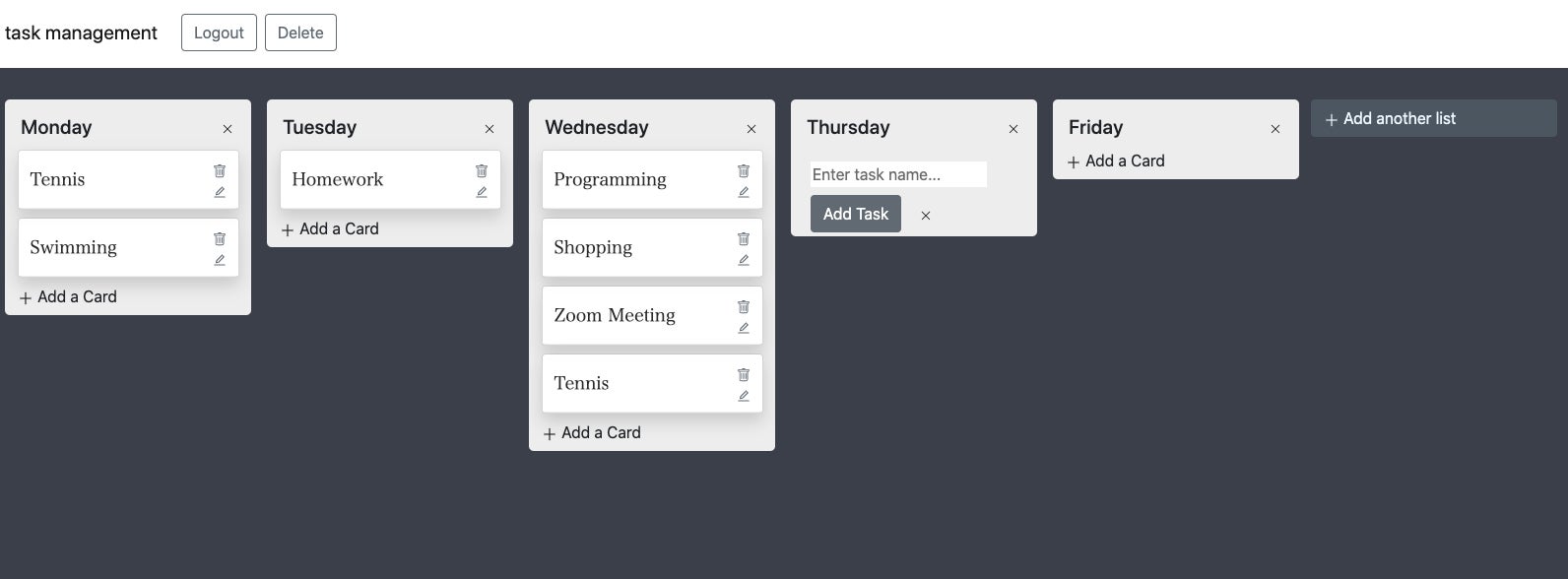
Task: Click pencil icon on Swimming card
Action: [220, 260]
